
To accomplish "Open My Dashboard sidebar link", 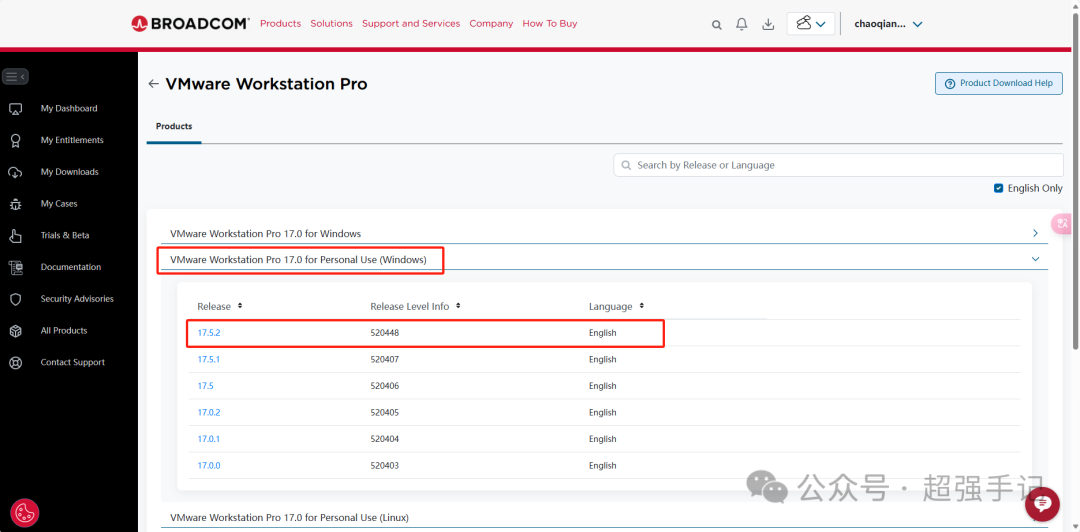I will (69, 109).
